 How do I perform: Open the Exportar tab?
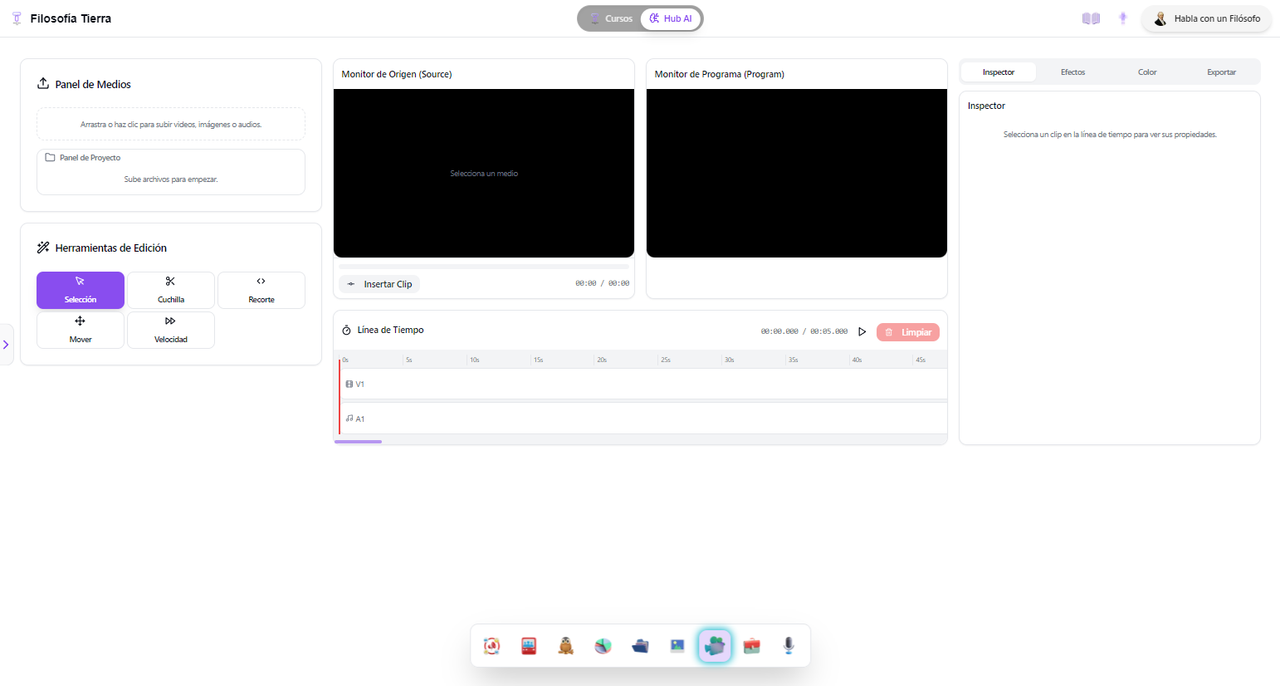click(x=1221, y=72)
